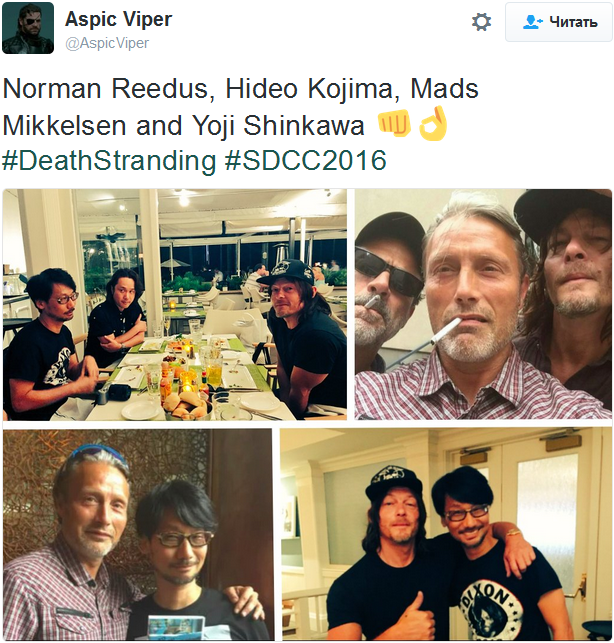The image size is (614, 643).
Task: Open the @AspicViper handle link
Action: tap(107, 43)
